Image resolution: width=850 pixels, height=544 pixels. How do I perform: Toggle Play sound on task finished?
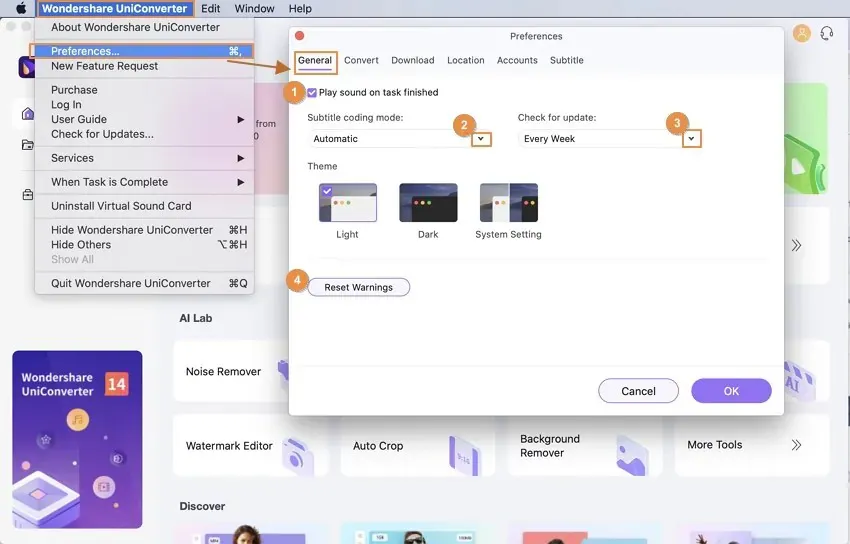312,93
